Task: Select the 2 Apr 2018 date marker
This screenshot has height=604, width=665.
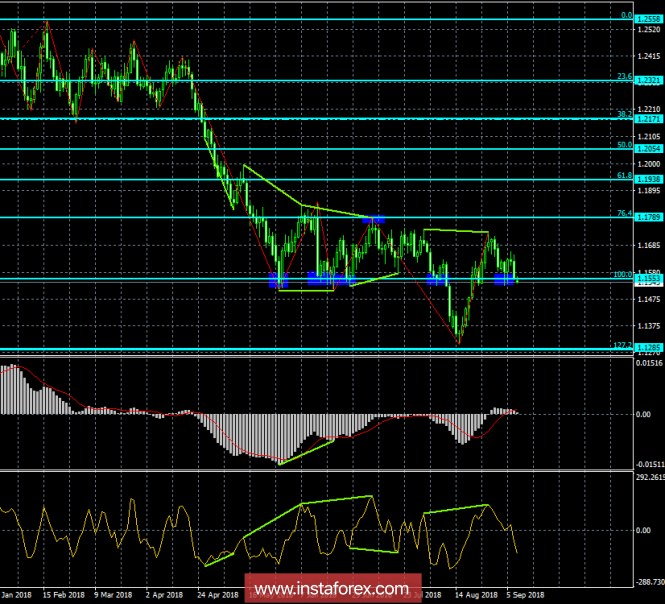Action: [x=164, y=595]
